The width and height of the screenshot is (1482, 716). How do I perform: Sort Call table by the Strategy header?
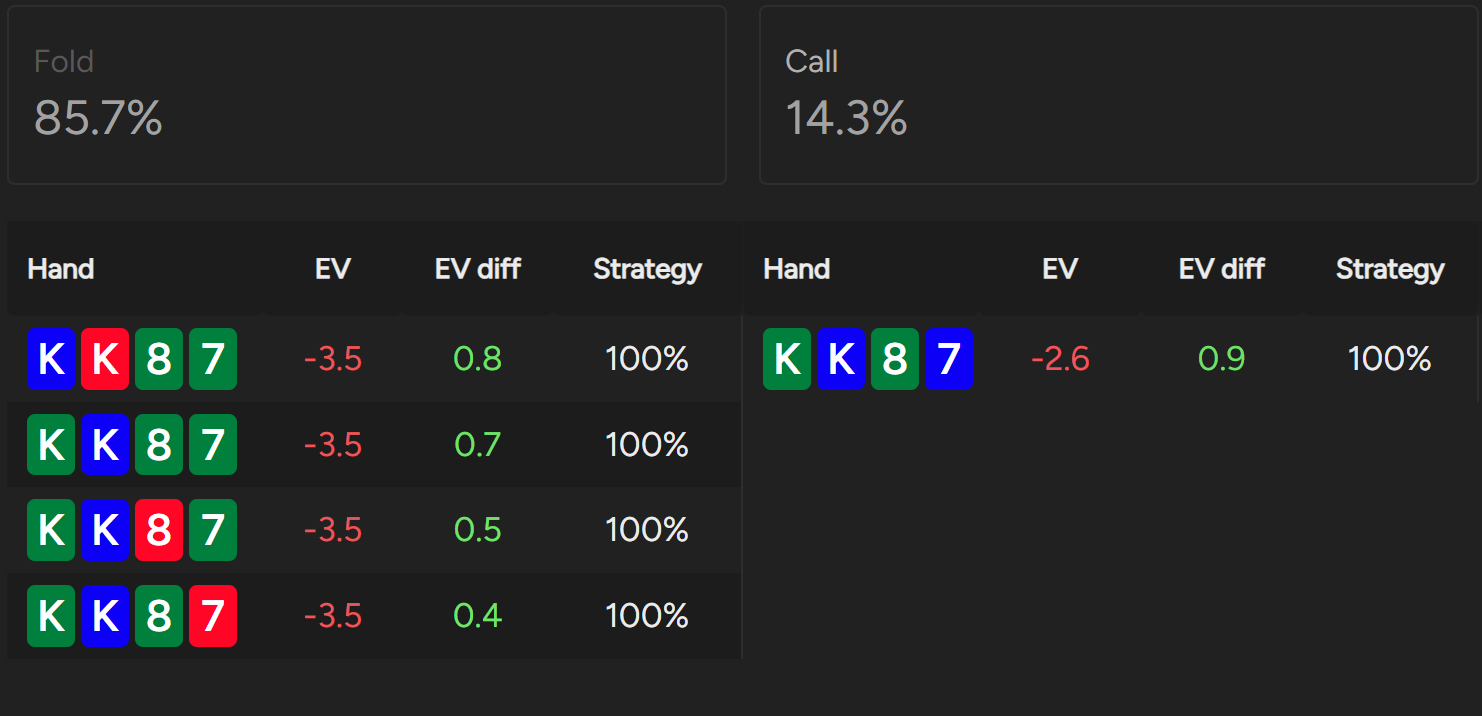[x=1390, y=269]
